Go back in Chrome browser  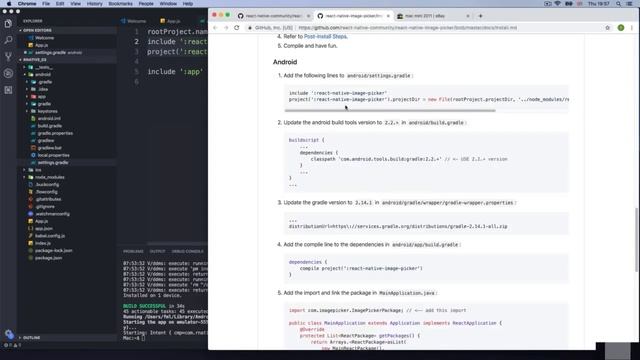click(216, 28)
